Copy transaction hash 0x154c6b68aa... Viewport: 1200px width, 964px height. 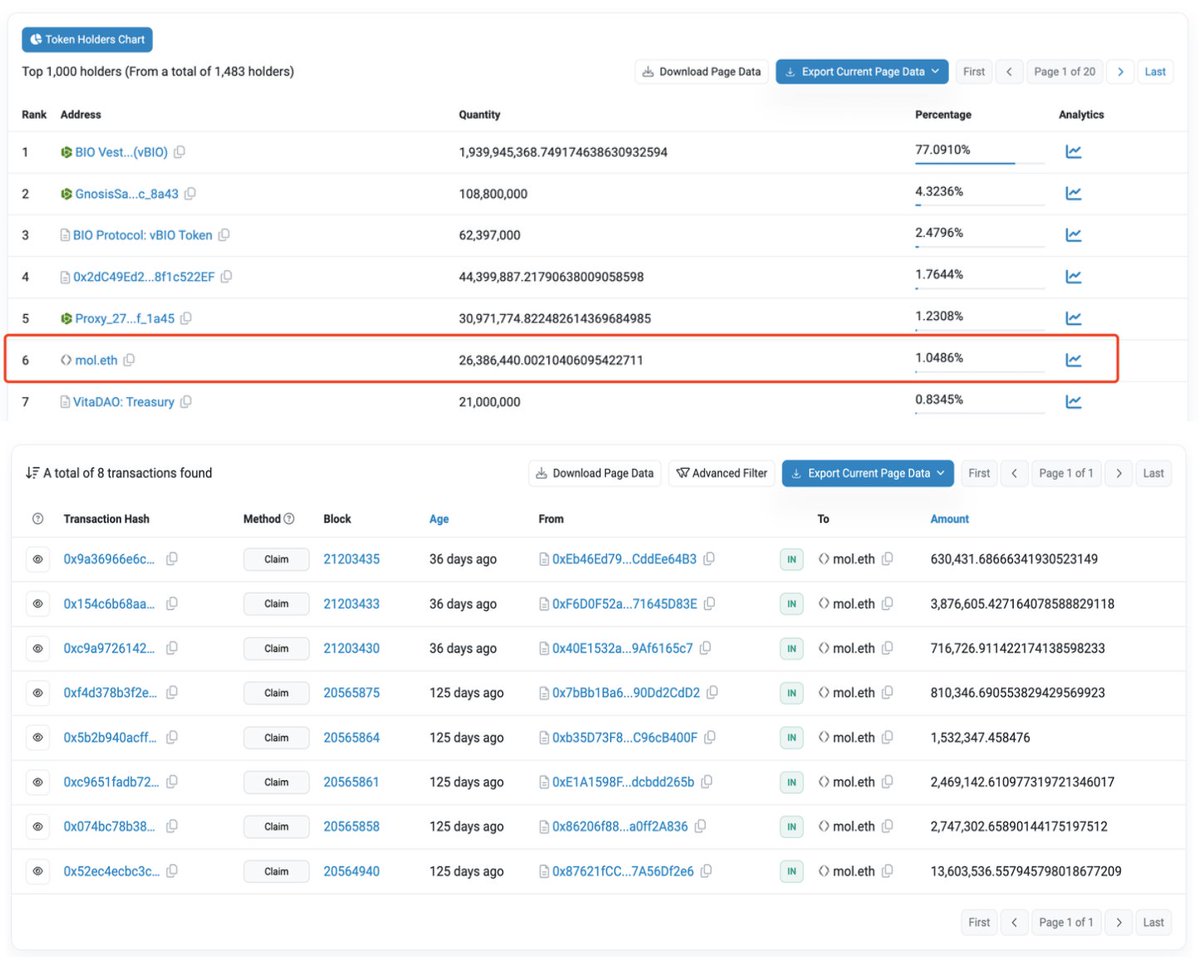pyautogui.click(x=172, y=604)
